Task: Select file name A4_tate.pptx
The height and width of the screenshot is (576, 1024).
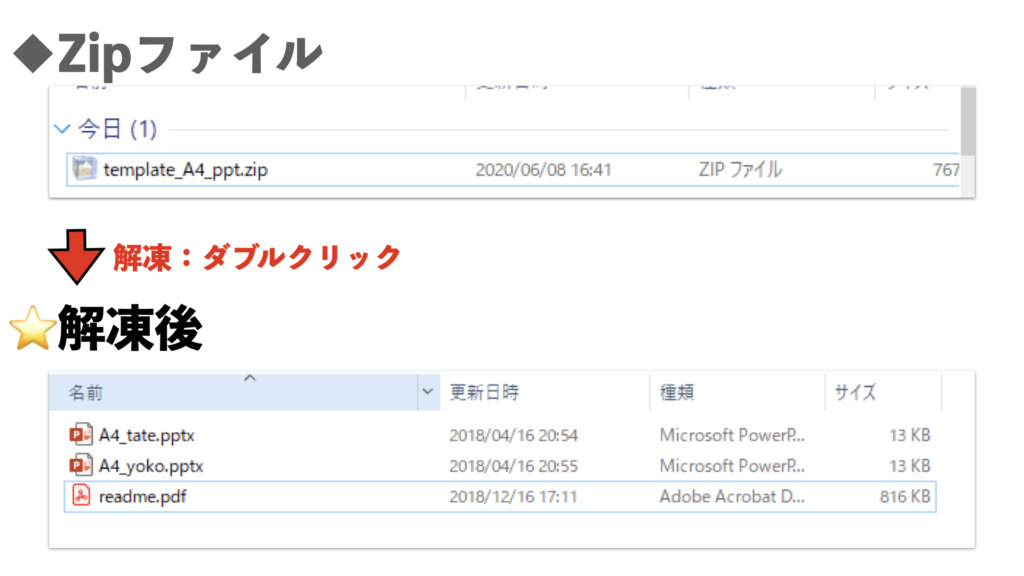Action: pyautogui.click(x=147, y=435)
